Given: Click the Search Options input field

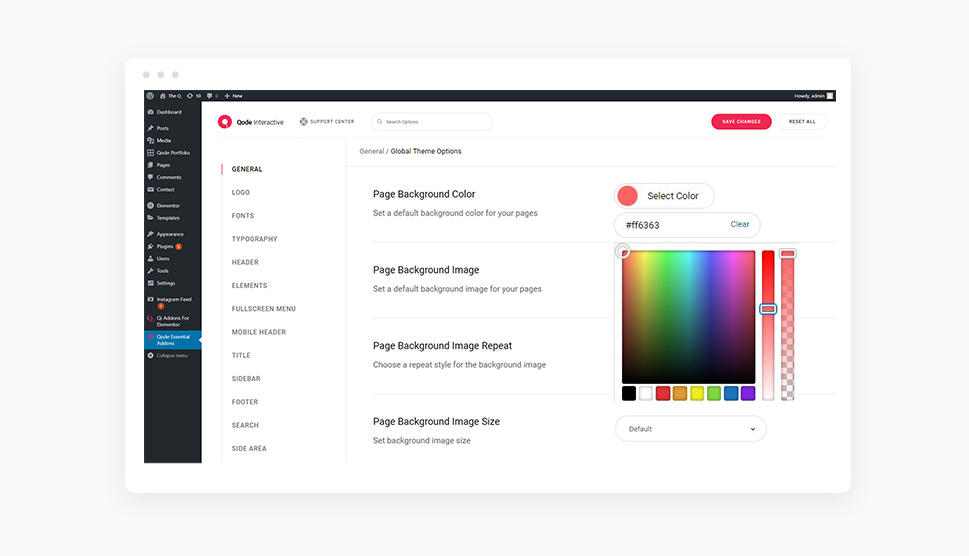Looking at the screenshot, I should pyautogui.click(x=432, y=122).
